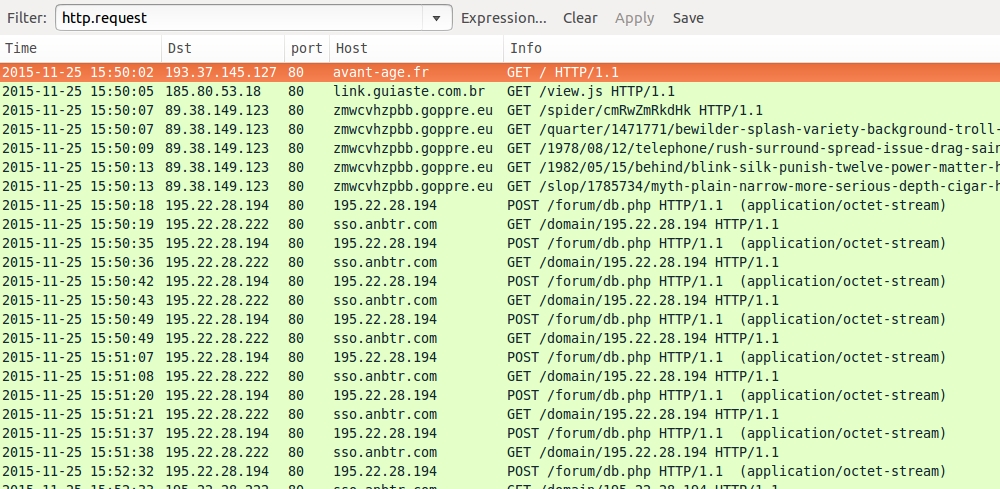Click the http.request filter input field
Image resolution: width=1000 pixels, height=489 pixels.
(x=238, y=18)
